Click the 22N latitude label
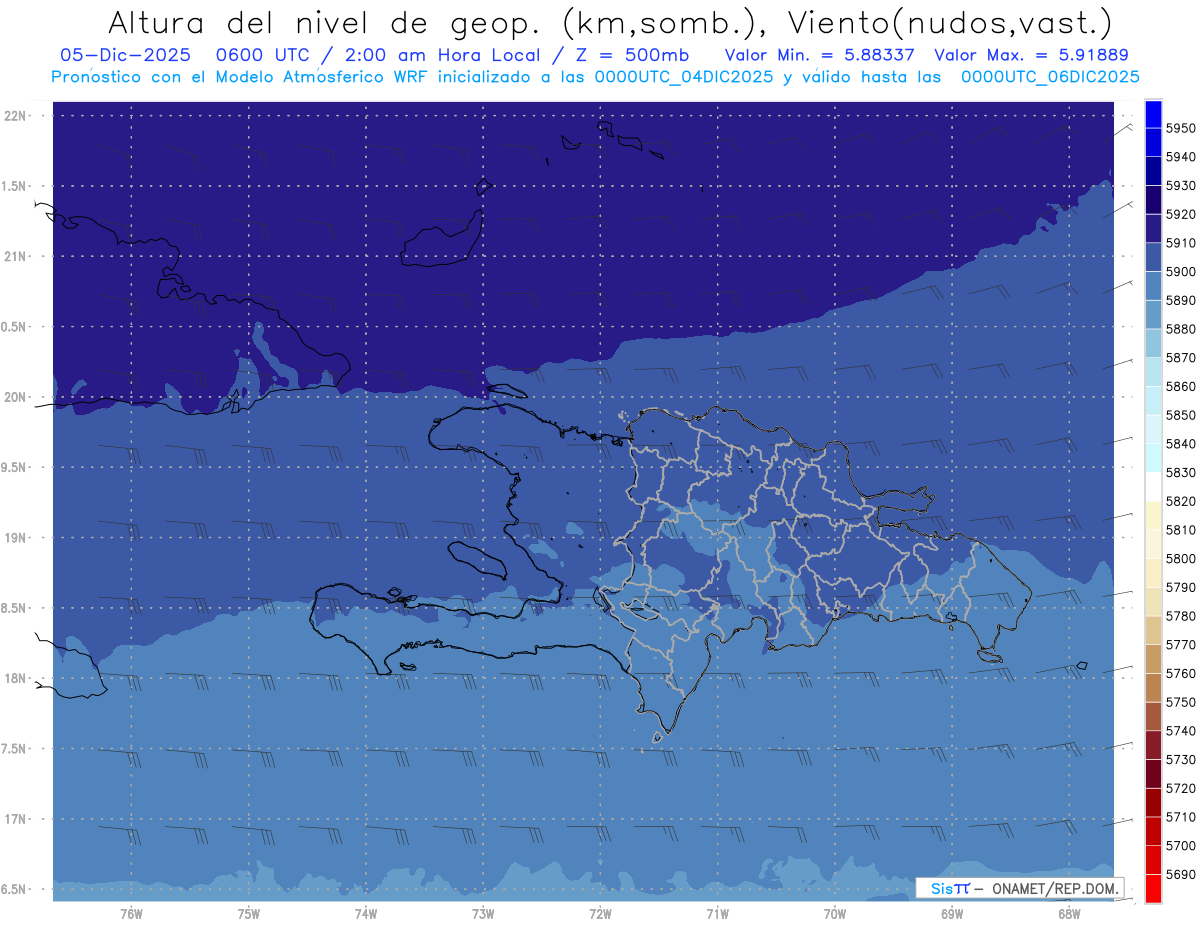 coord(16,115)
